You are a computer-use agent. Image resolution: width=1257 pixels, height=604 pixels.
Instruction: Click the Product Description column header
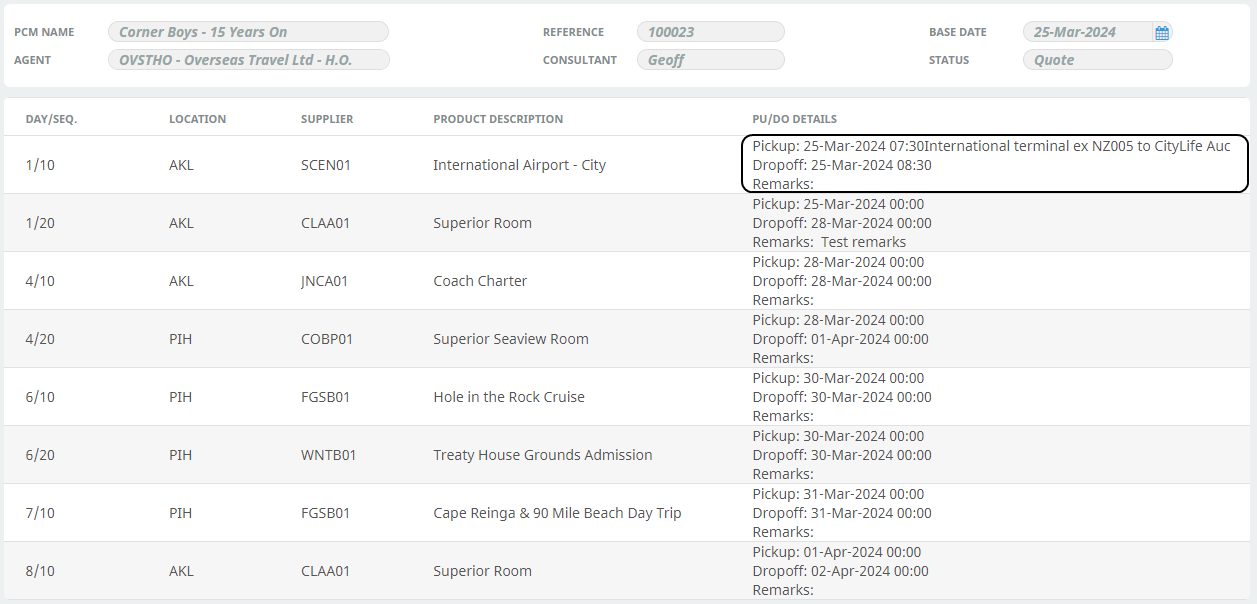[498, 119]
